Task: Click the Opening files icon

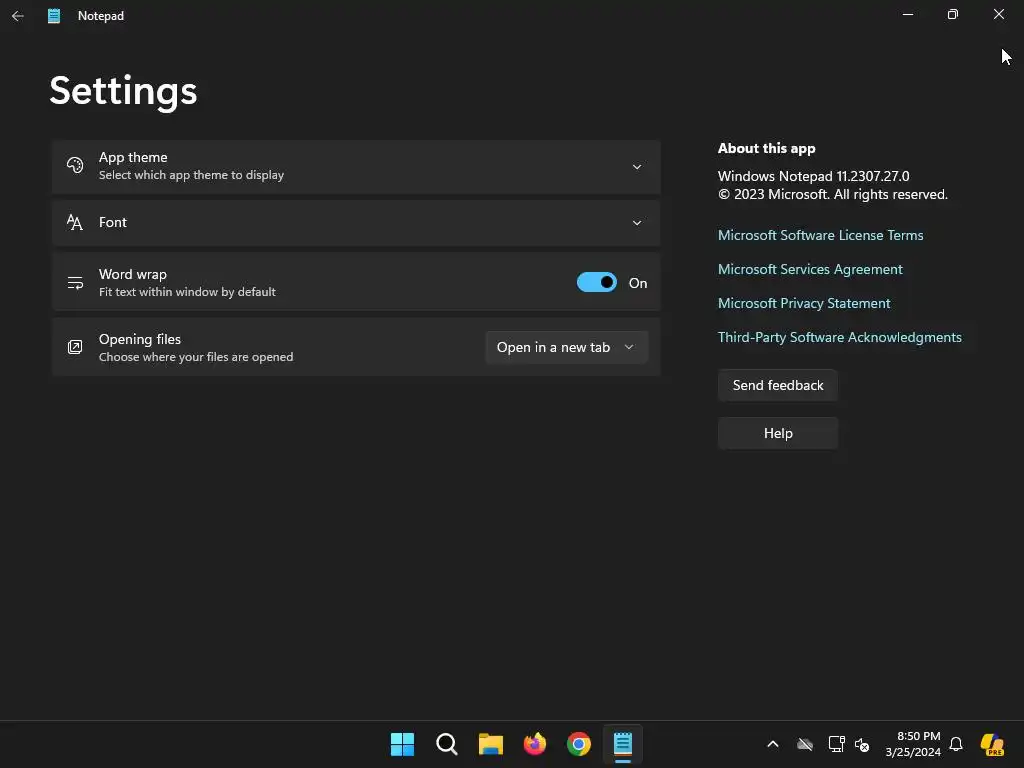Action: pyautogui.click(x=75, y=347)
